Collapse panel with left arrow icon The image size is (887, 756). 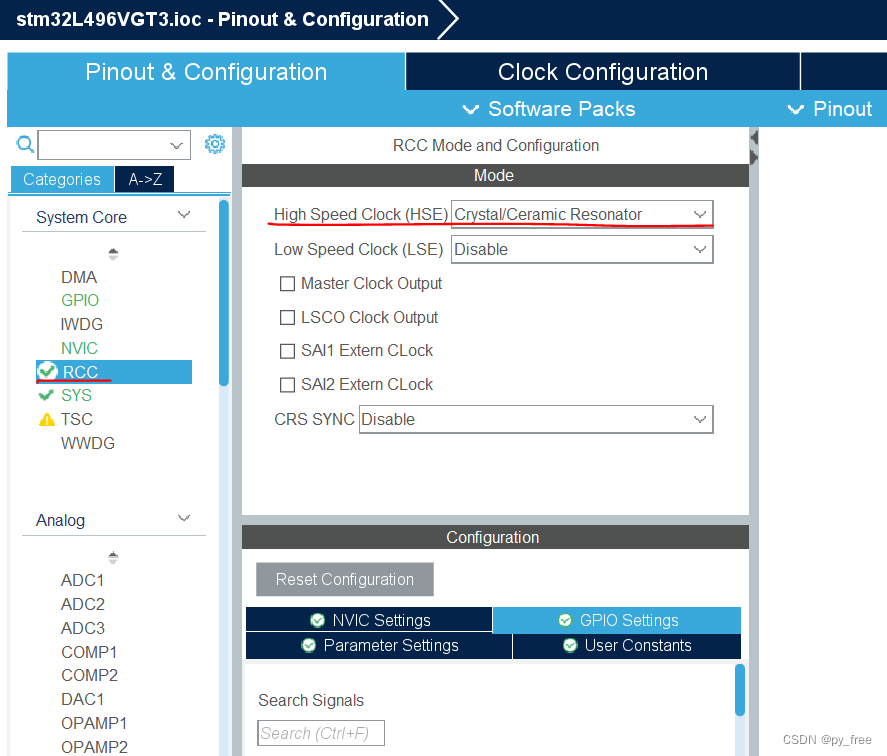coord(754,138)
